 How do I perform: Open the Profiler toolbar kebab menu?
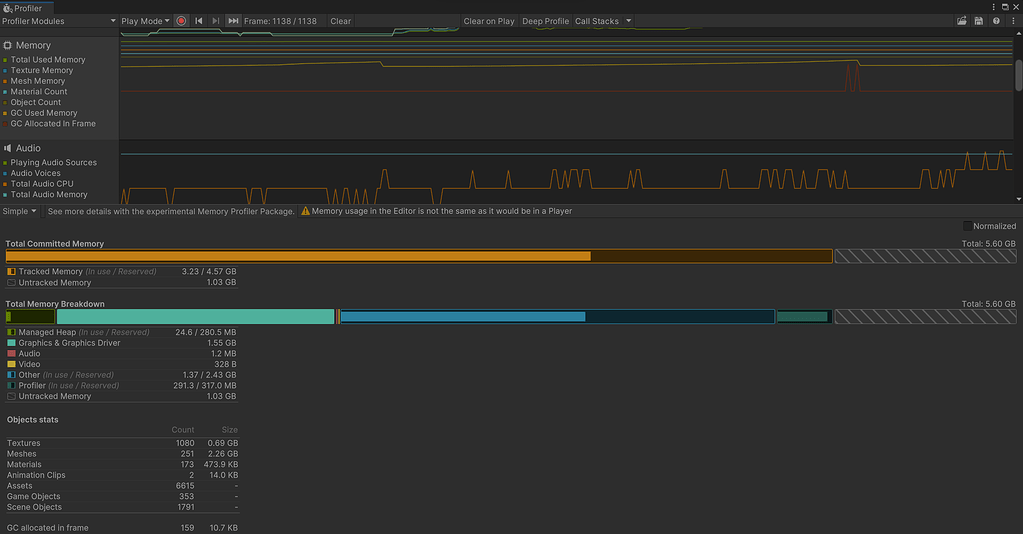pyautogui.click(x=1012, y=21)
